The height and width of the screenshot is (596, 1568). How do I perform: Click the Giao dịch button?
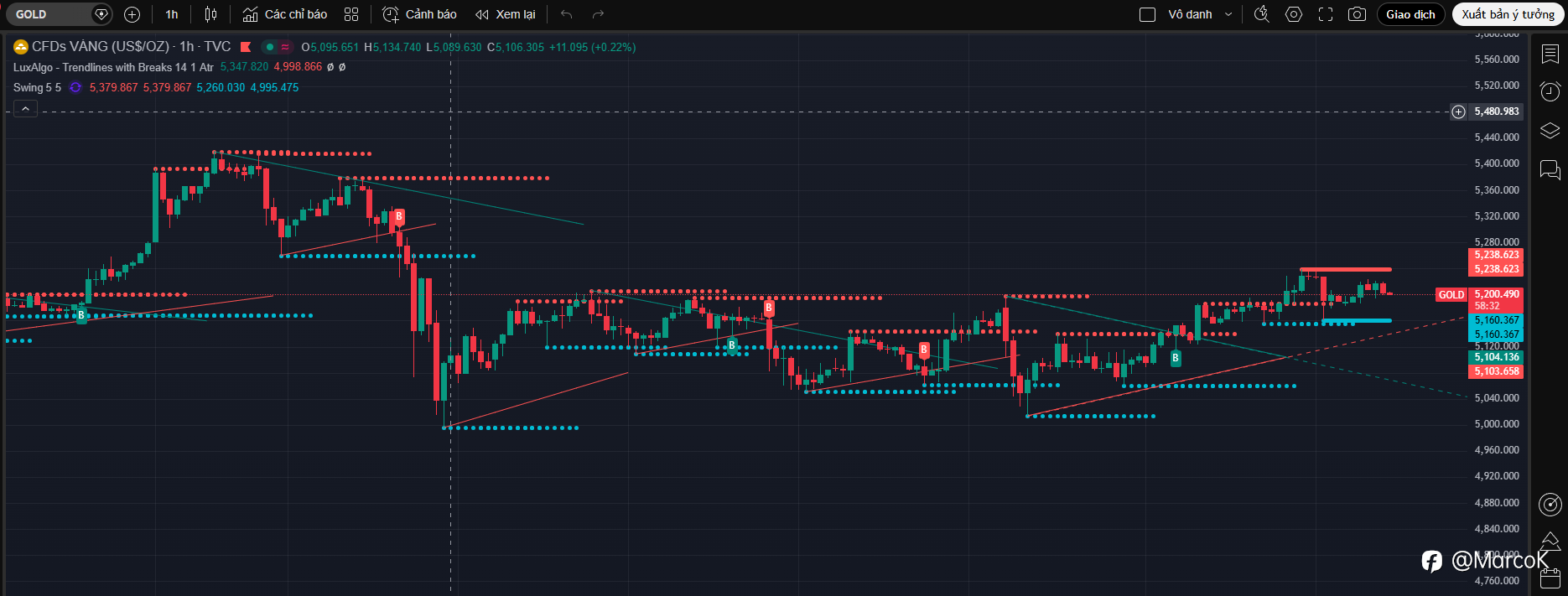point(1410,14)
